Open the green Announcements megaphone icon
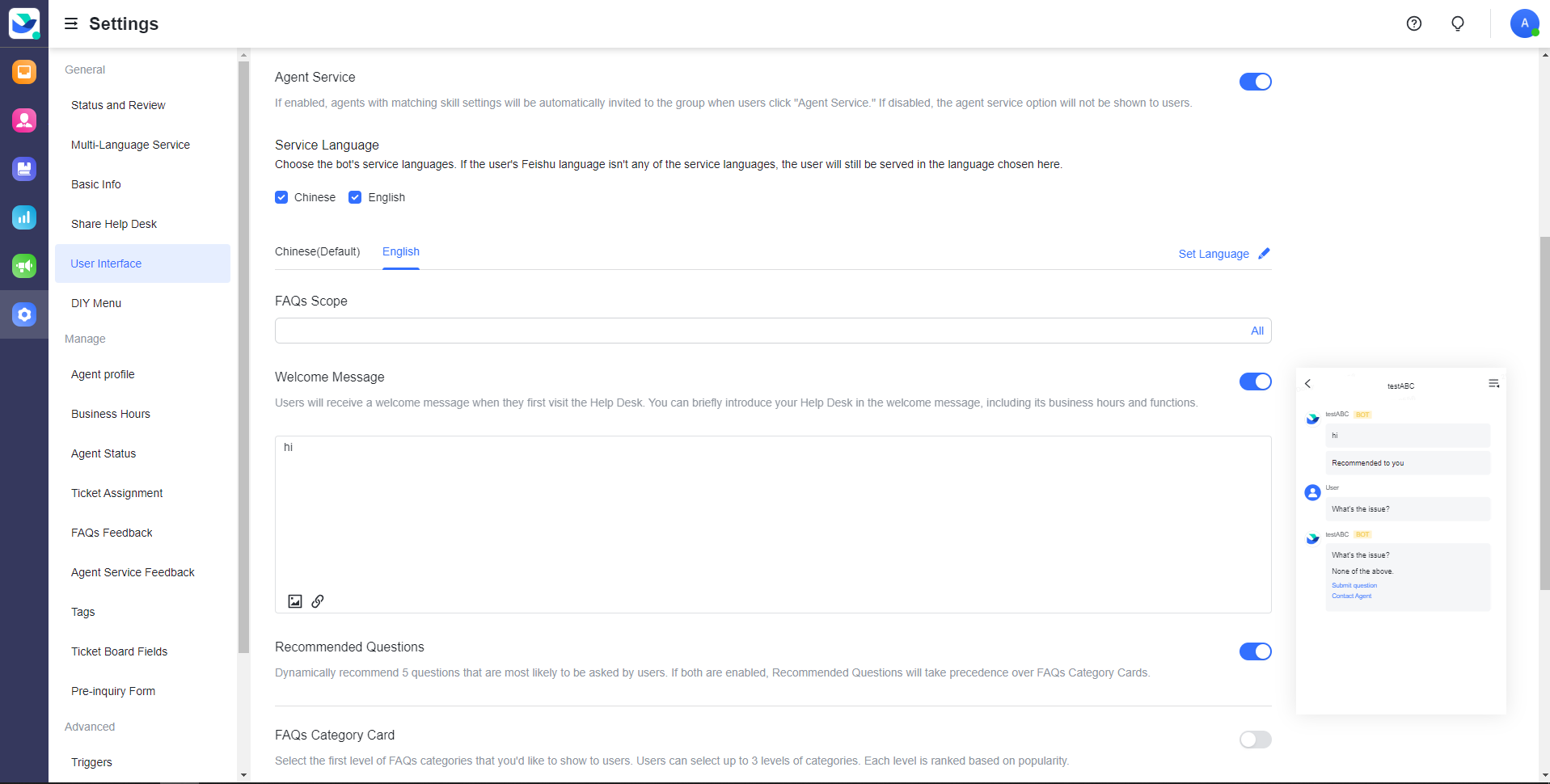1550x784 pixels. pos(24,266)
